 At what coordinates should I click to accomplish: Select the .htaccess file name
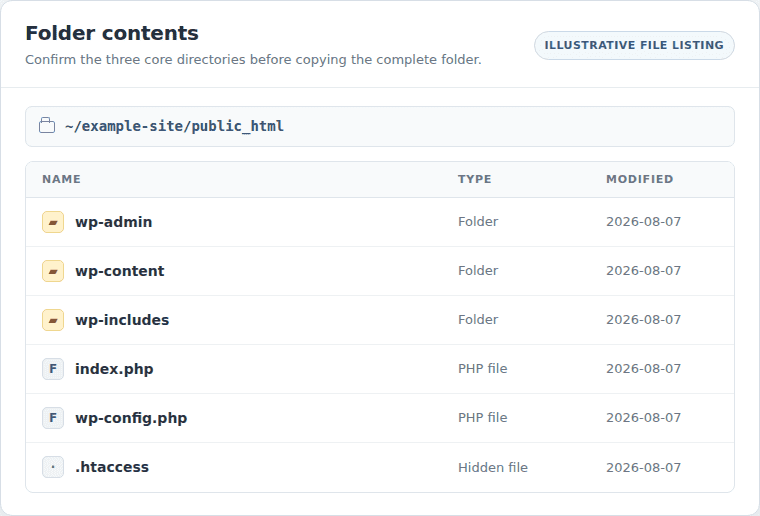pyautogui.click(x=112, y=467)
